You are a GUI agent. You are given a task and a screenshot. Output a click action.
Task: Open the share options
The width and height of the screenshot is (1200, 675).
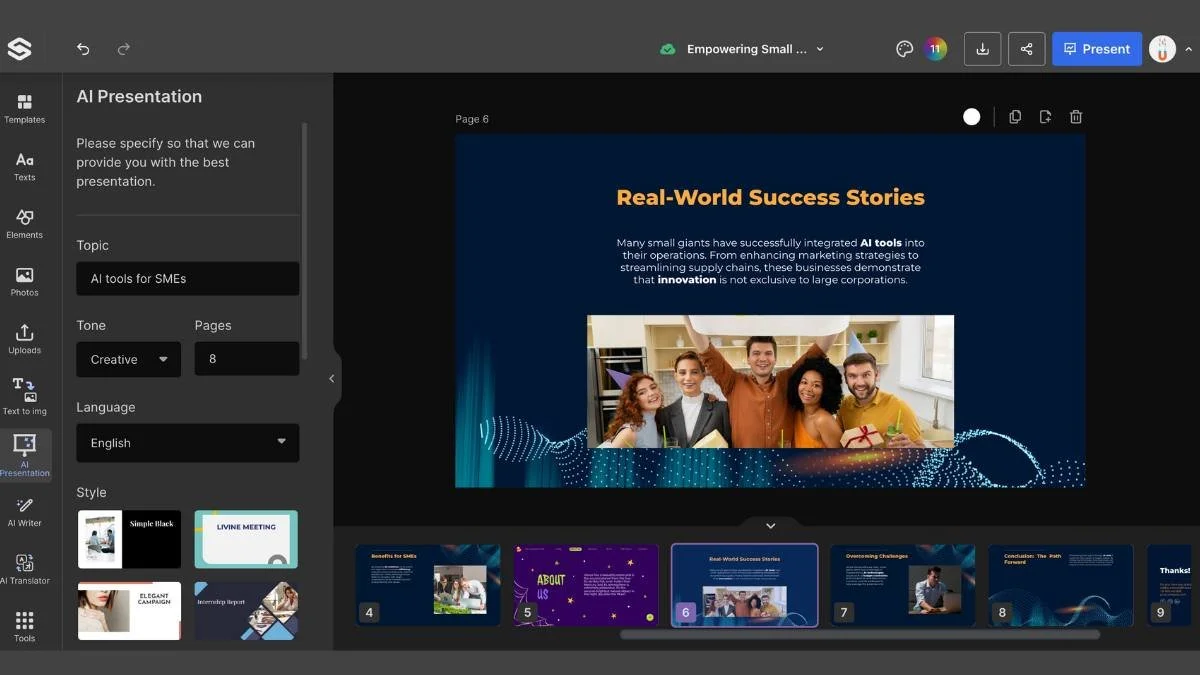point(1027,48)
